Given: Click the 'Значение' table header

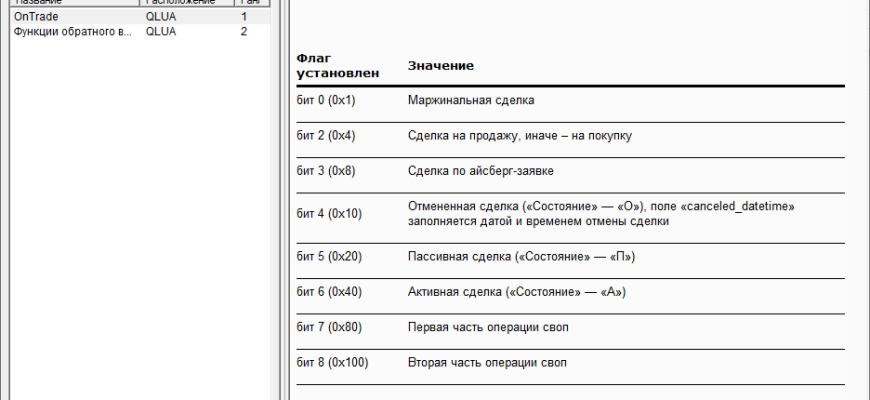Looking at the screenshot, I should [440, 65].
